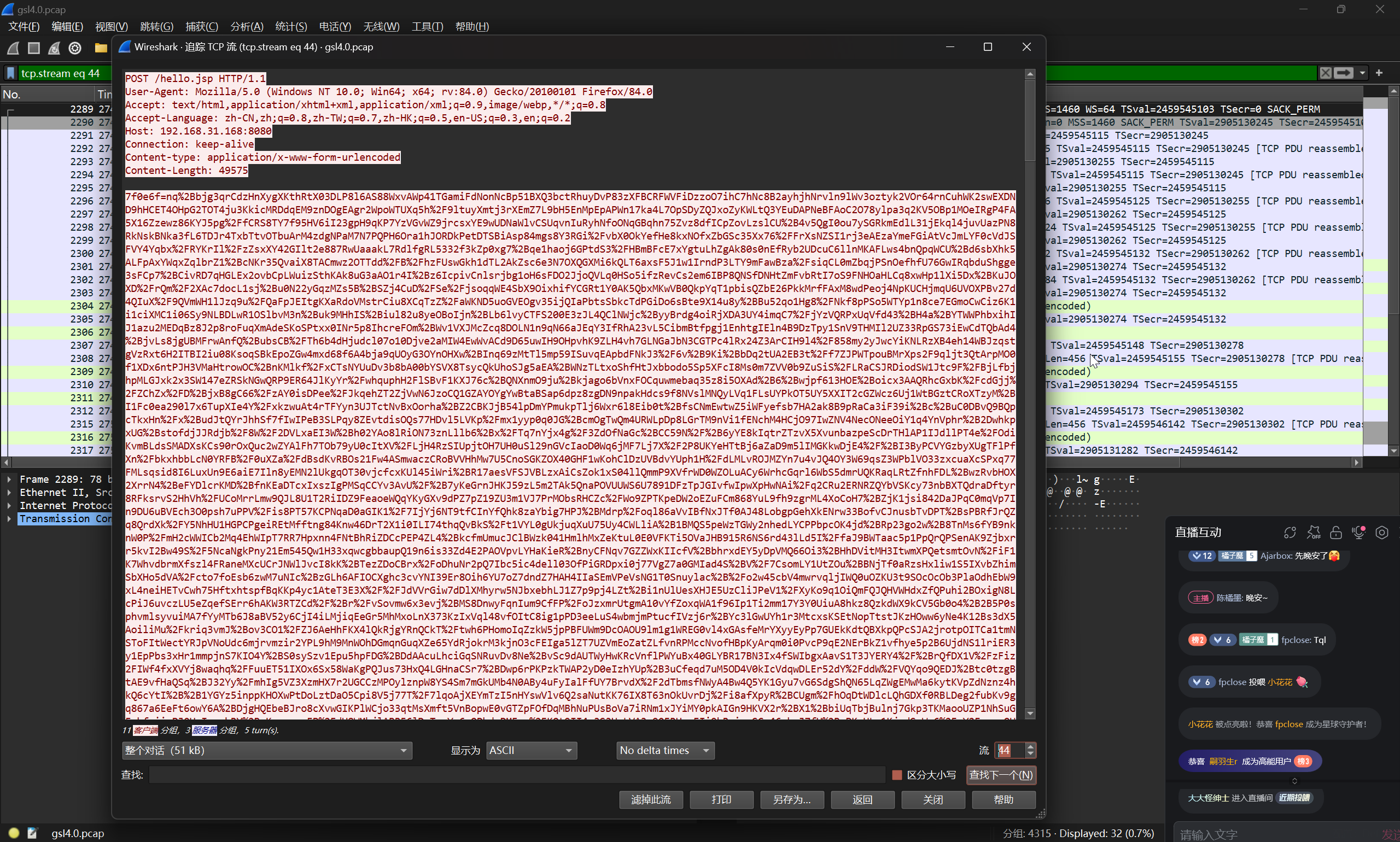This screenshot has width=1400, height=842.
Task: Expand the Transmission Control tree node
Action: pyautogui.click(x=9, y=518)
